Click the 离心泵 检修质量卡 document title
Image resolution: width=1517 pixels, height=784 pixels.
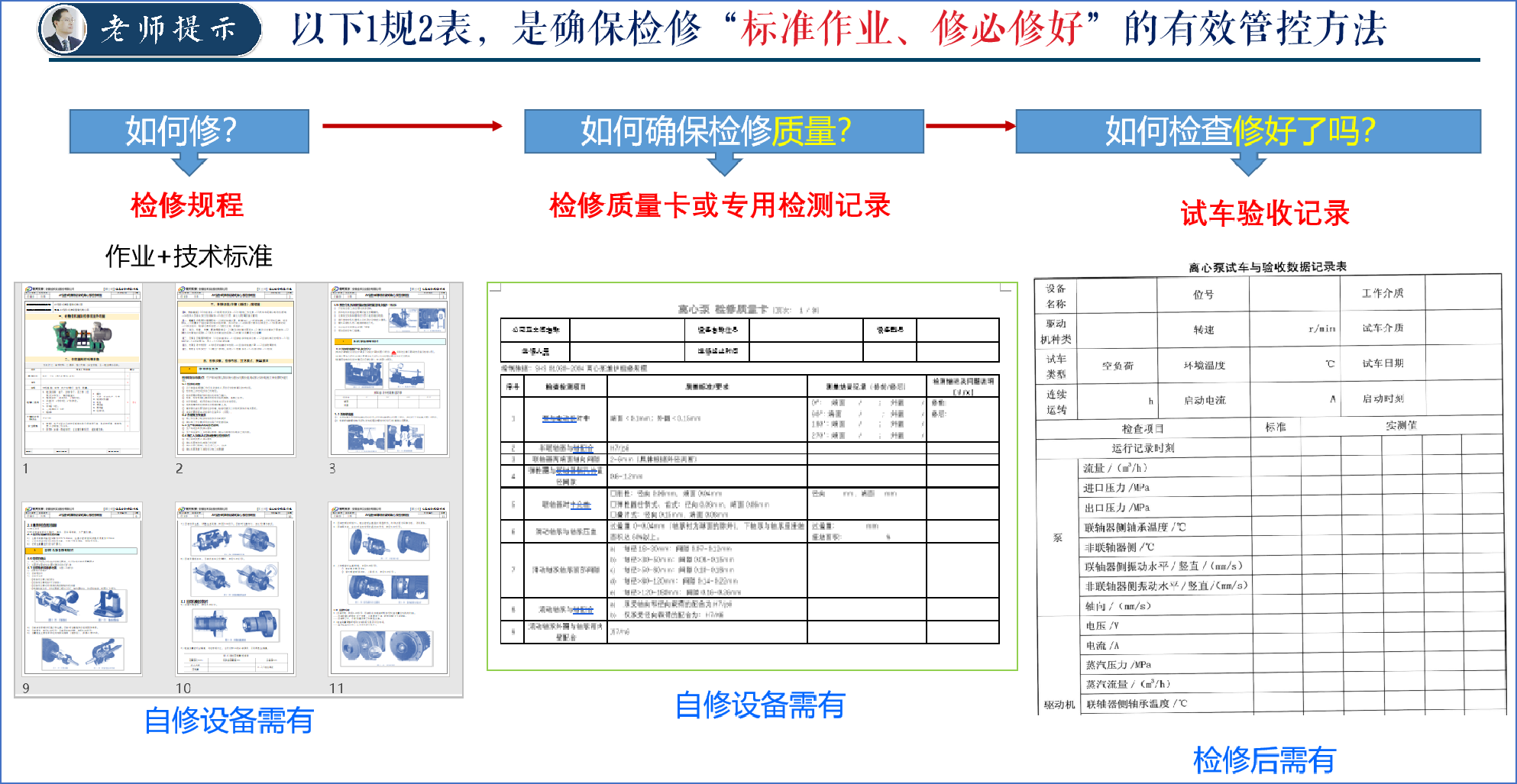point(722,309)
